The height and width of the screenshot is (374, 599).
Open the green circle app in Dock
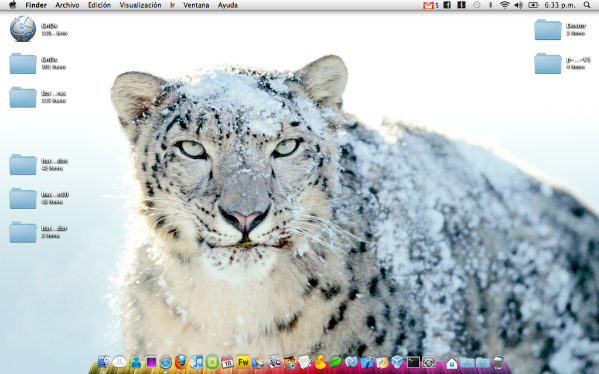[212, 362]
